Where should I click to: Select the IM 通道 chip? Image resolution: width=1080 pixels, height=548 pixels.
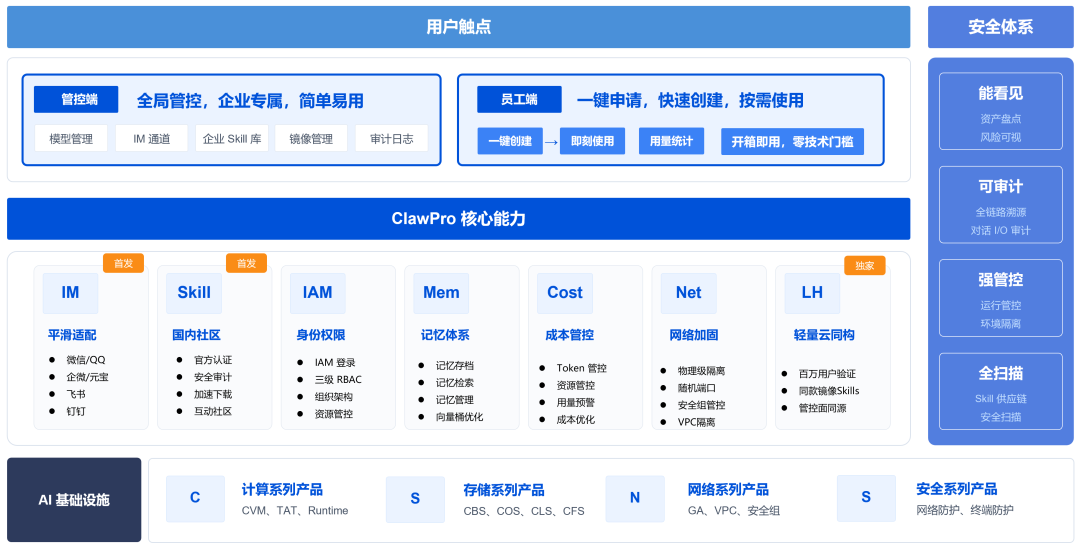click(x=152, y=138)
